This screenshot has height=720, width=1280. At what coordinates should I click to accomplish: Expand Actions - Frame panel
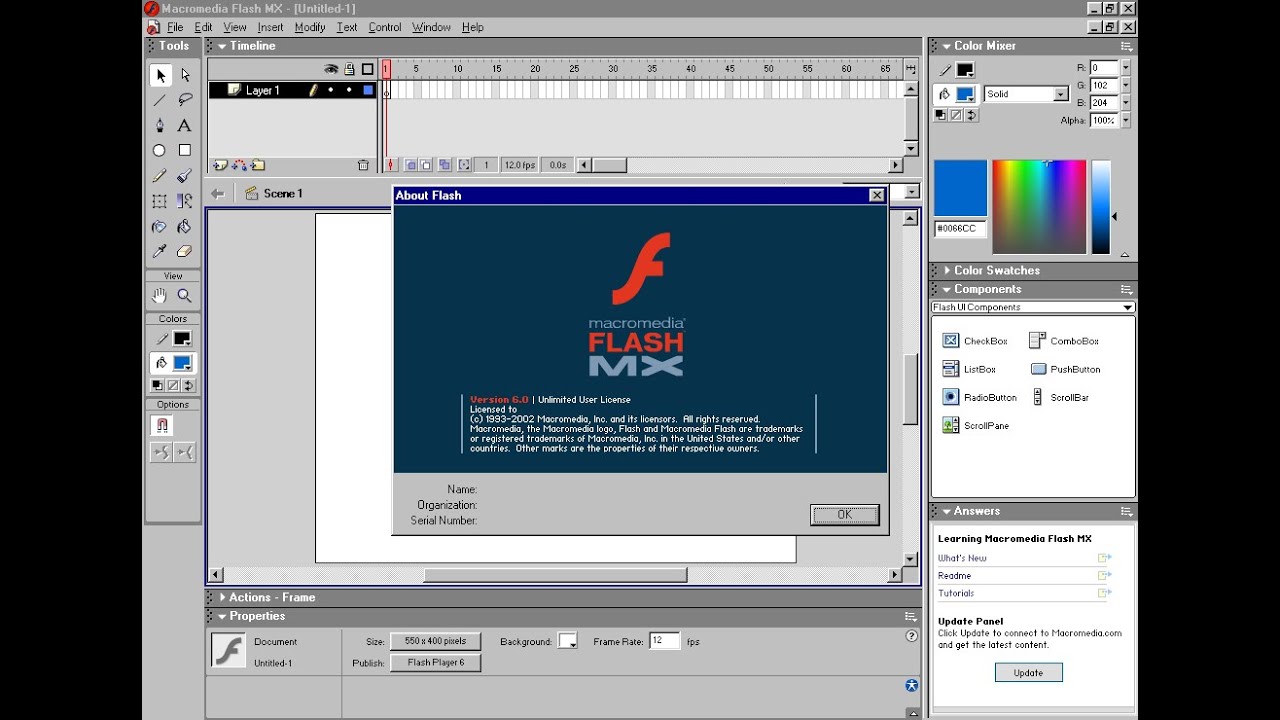[x=222, y=597]
